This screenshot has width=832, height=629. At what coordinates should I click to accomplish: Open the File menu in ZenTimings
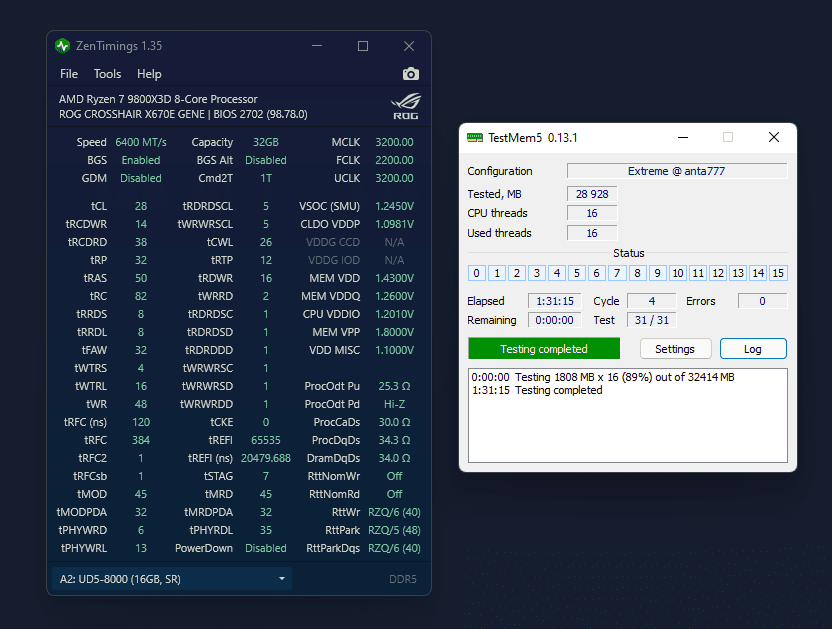69,74
